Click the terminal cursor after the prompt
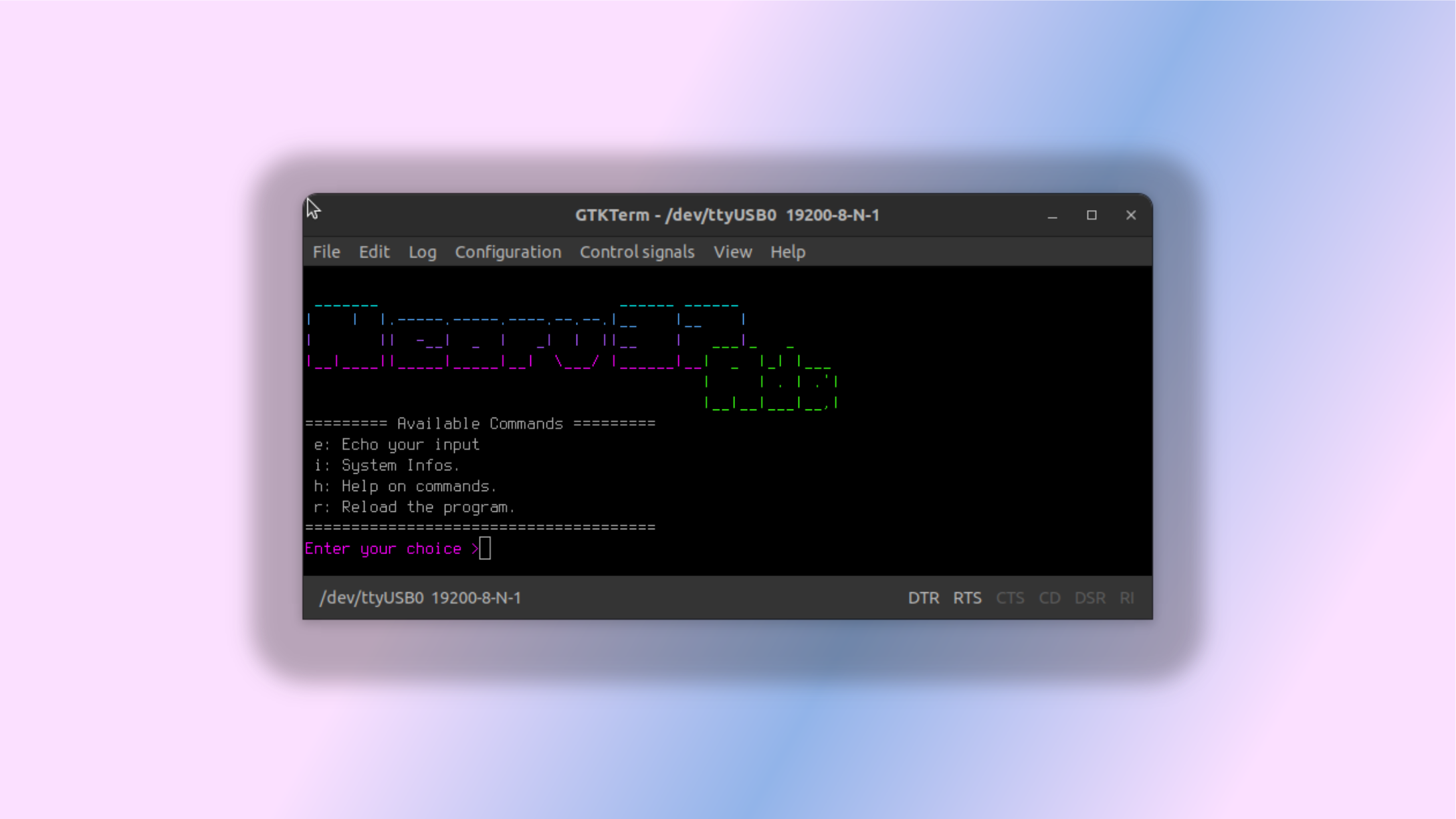1456x819 pixels. tap(485, 549)
